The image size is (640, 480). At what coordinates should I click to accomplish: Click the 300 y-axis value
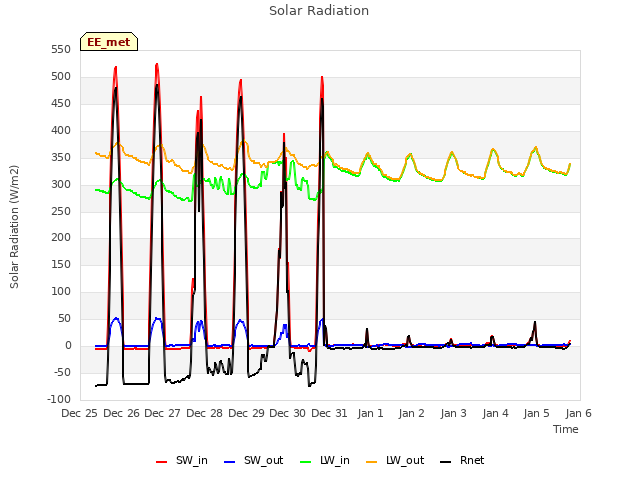(61, 184)
